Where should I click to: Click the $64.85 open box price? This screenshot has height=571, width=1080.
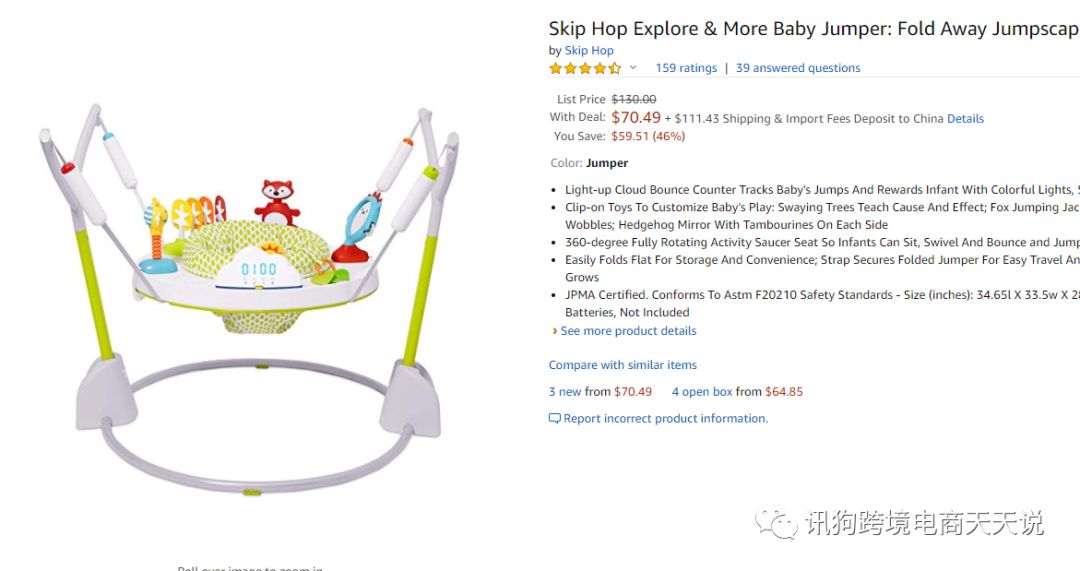(784, 392)
